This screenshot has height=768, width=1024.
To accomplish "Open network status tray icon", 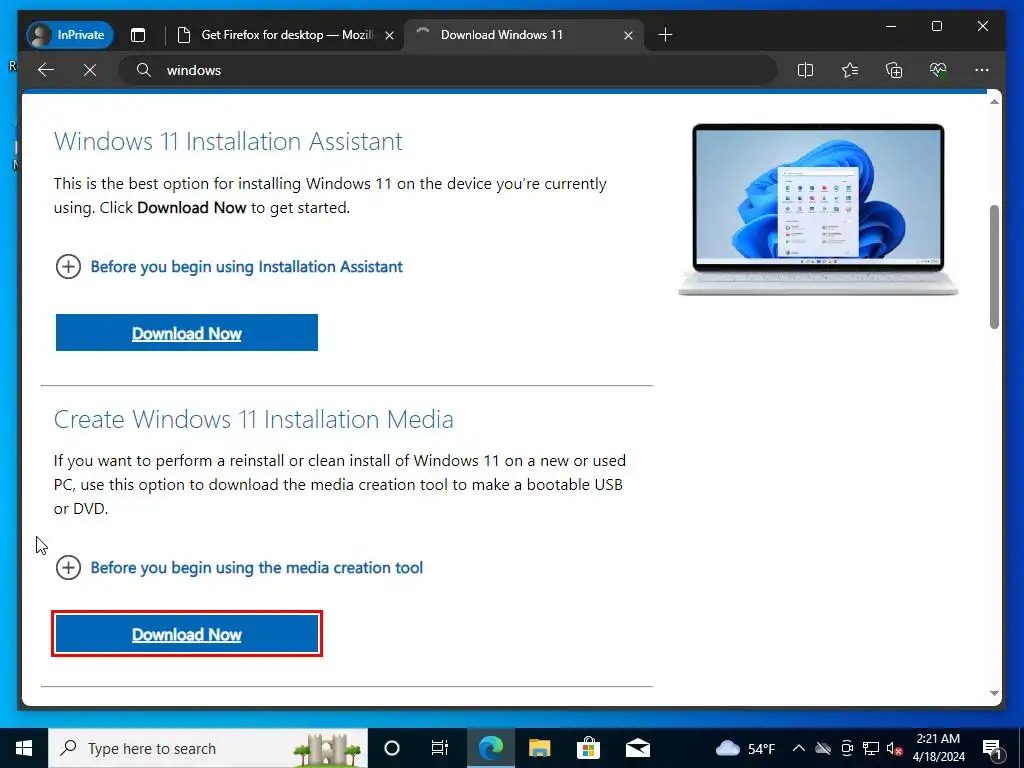I will click(x=871, y=748).
